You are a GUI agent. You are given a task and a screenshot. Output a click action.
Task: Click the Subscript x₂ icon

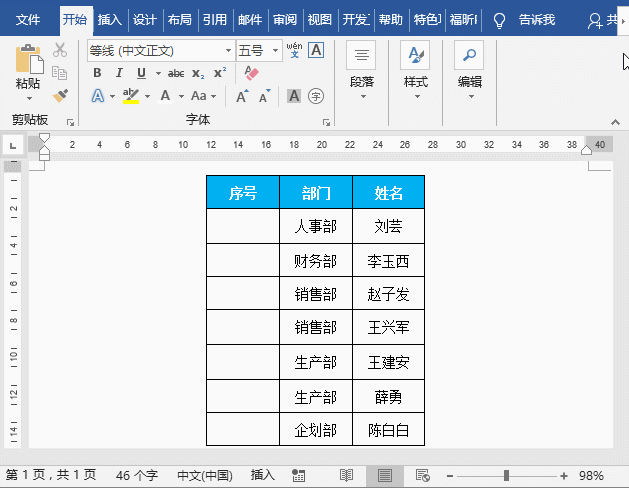(198, 73)
